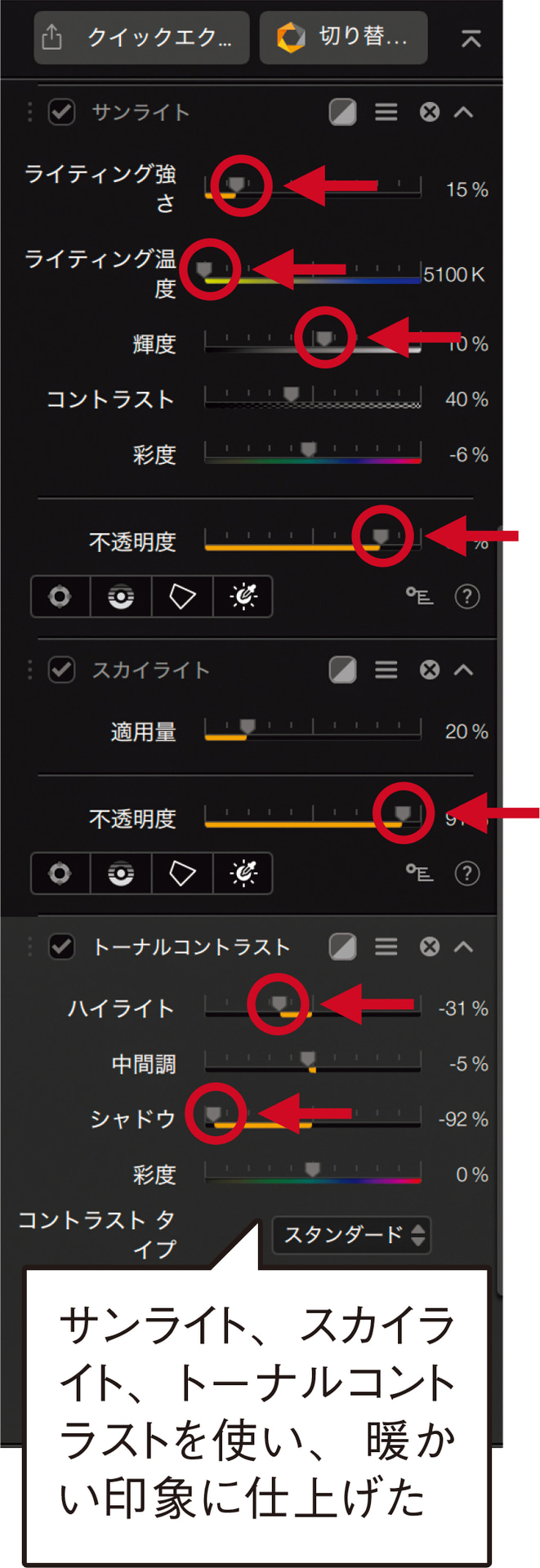The width and height of the screenshot is (540, 1568).
Task: Select the control point tool under サンライト
Action: pos(60,597)
